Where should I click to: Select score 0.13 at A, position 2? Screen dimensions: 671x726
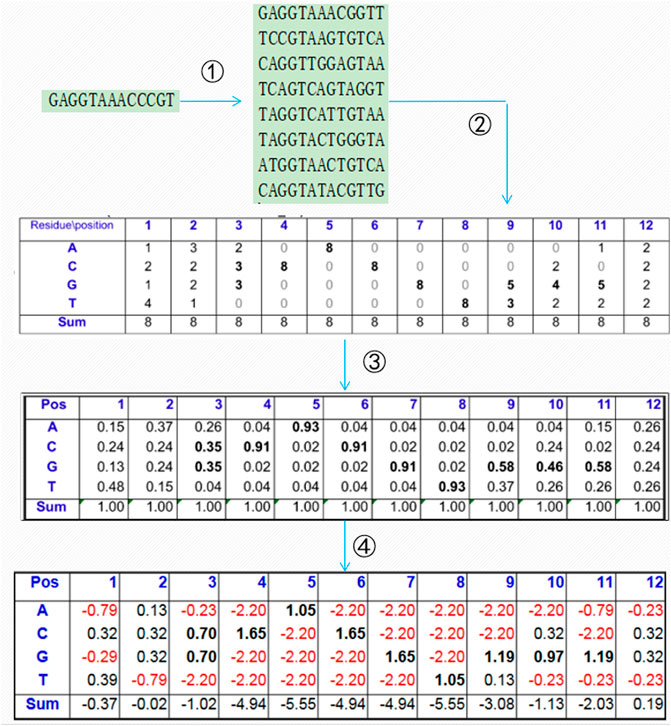point(151,610)
